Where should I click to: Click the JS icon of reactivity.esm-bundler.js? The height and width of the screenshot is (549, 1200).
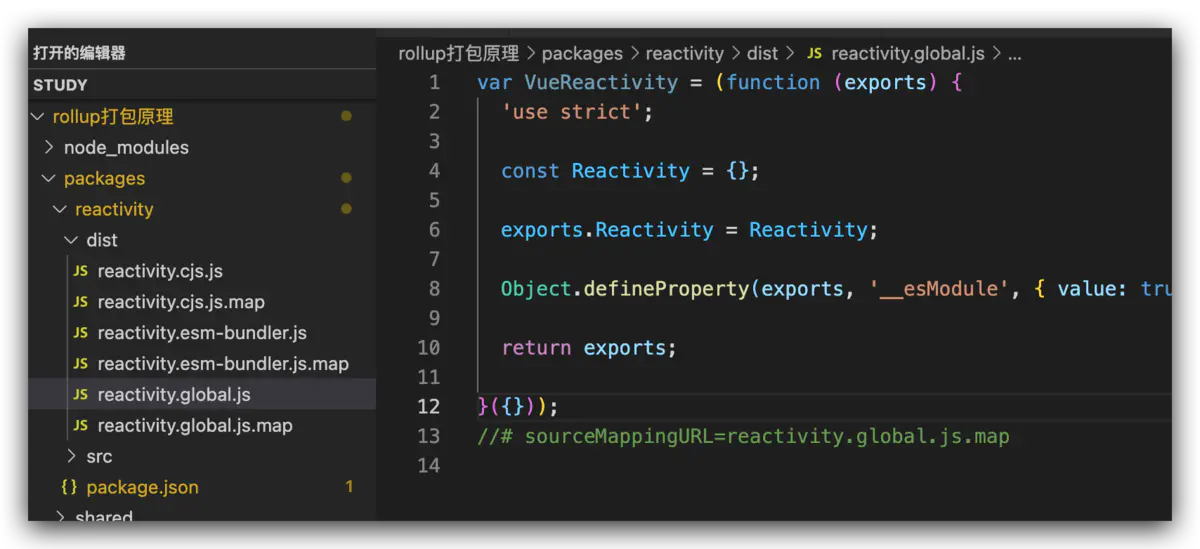click(80, 333)
